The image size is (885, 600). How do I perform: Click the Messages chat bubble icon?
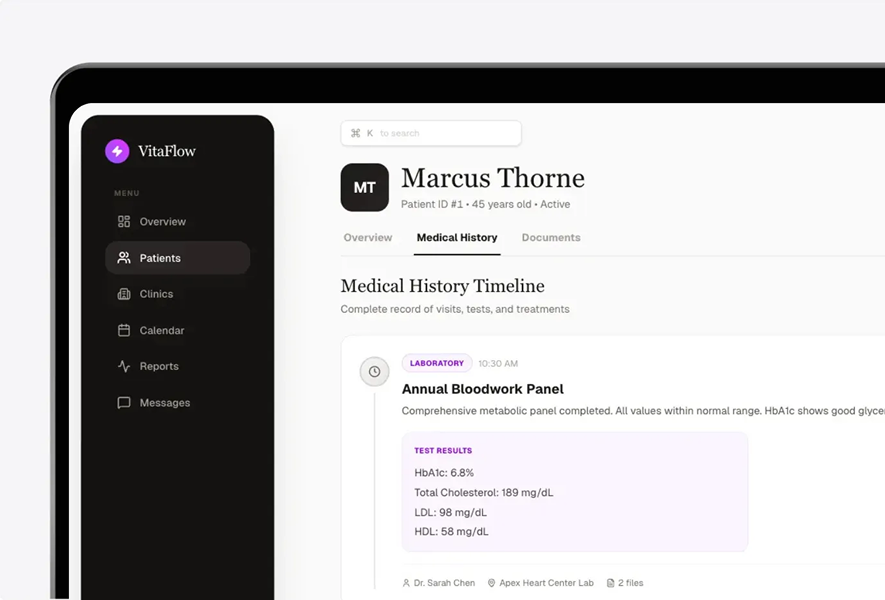click(124, 402)
